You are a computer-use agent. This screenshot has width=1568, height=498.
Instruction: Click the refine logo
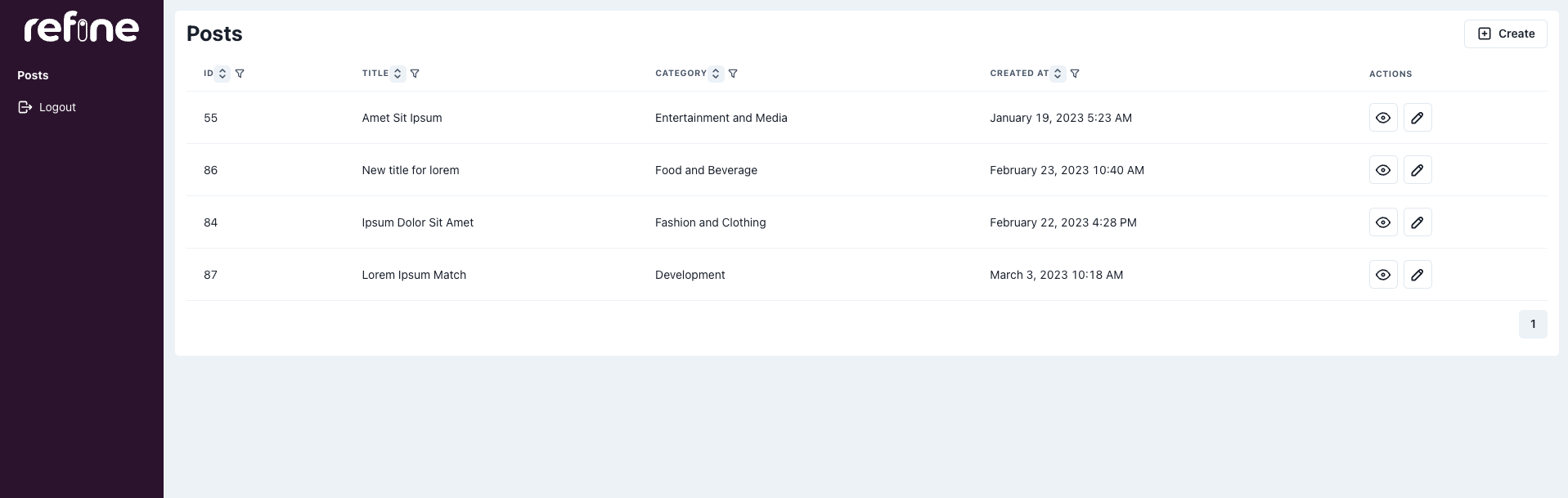82,29
